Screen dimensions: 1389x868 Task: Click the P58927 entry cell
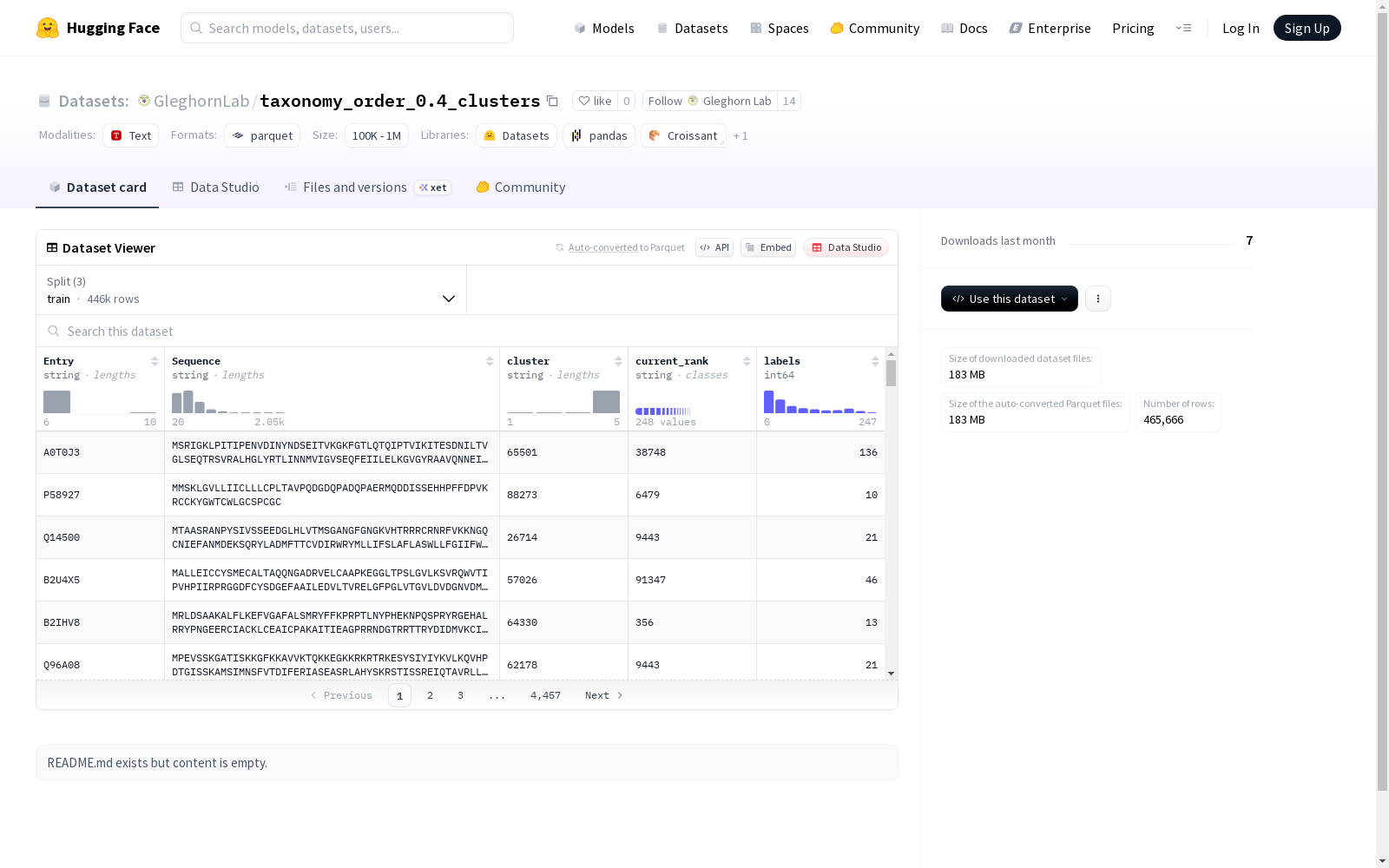pos(100,495)
